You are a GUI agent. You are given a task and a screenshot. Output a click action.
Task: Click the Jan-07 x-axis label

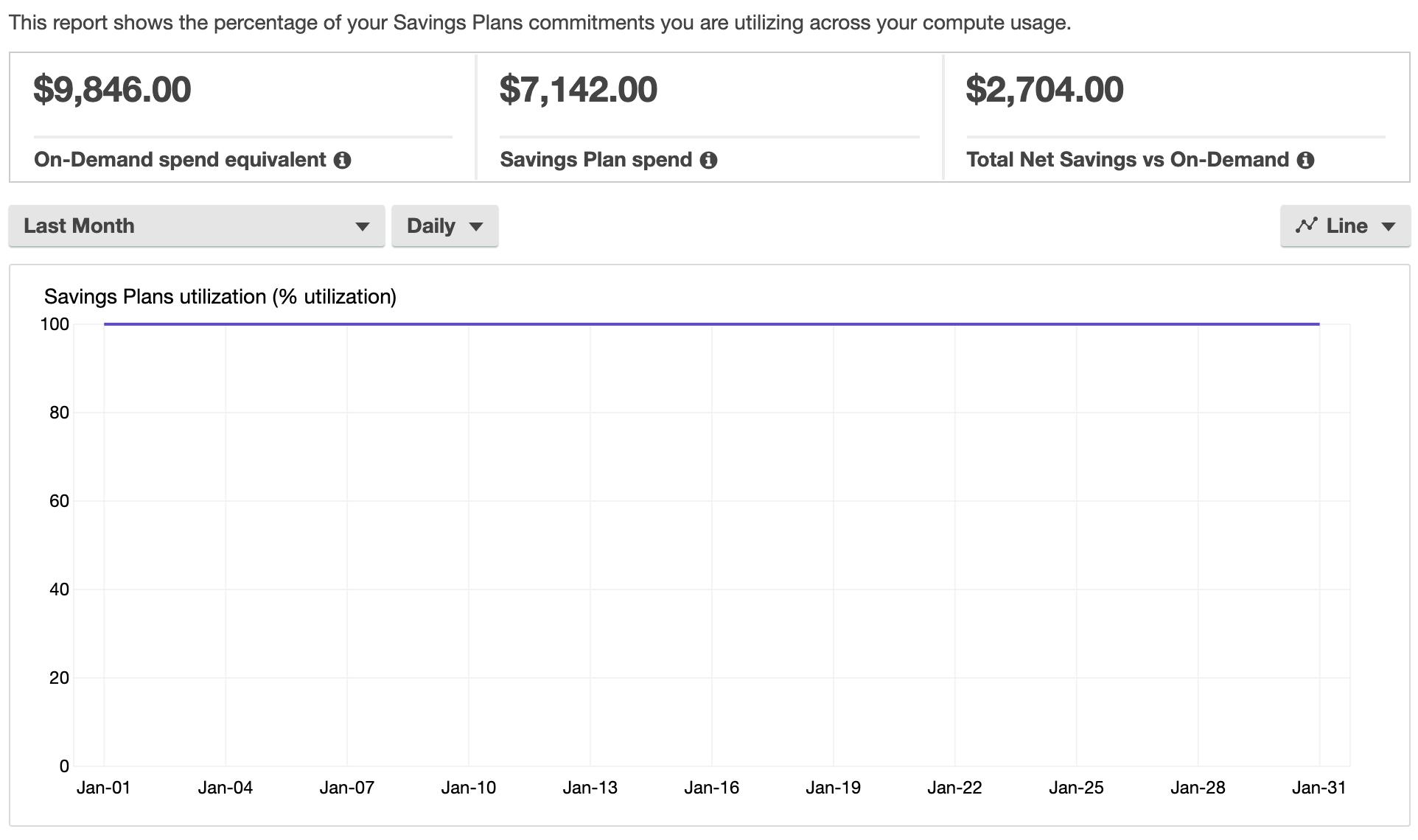point(347,788)
